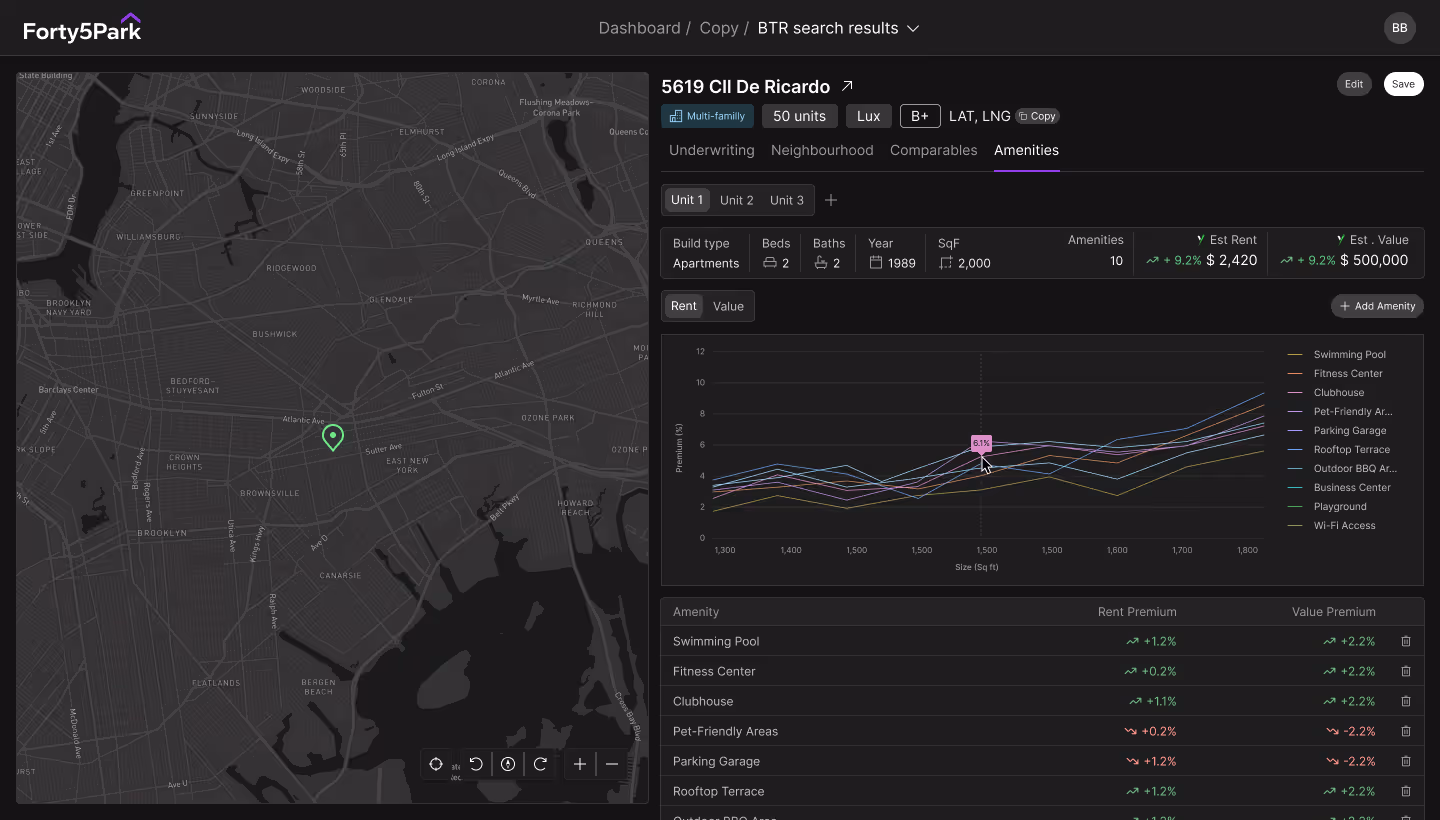Hide the Clubhouse line in the chart legend
Image resolution: width=1440 pixels, height=820 pixels.
1337,392
